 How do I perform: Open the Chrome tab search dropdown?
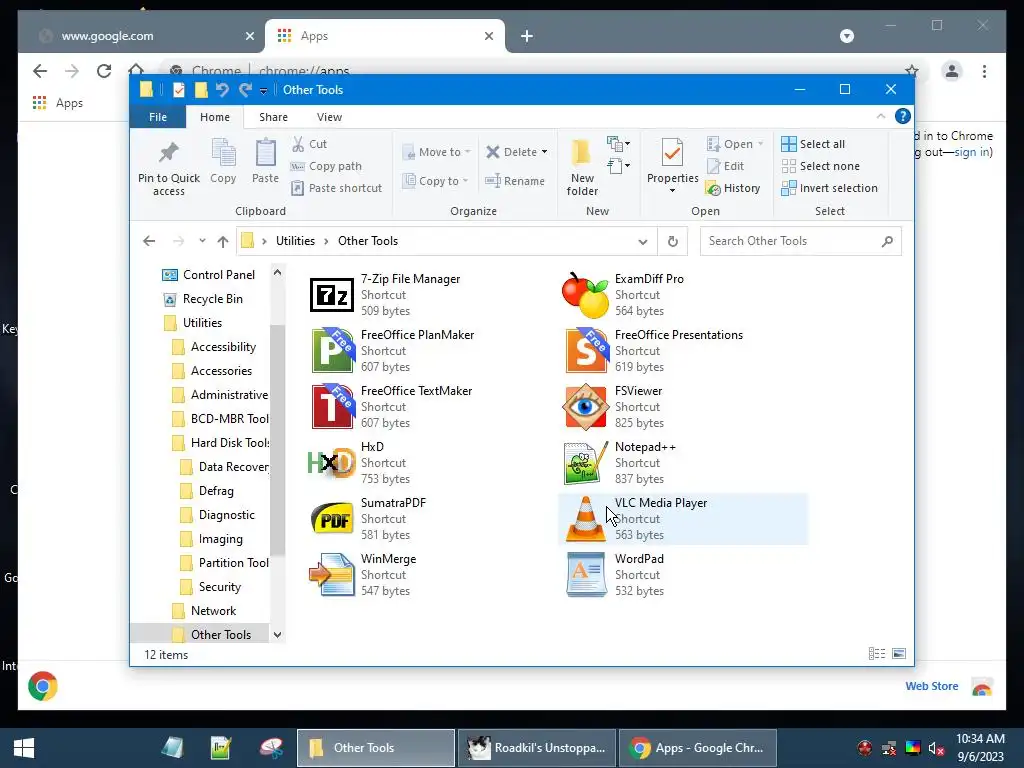(846, 36)
